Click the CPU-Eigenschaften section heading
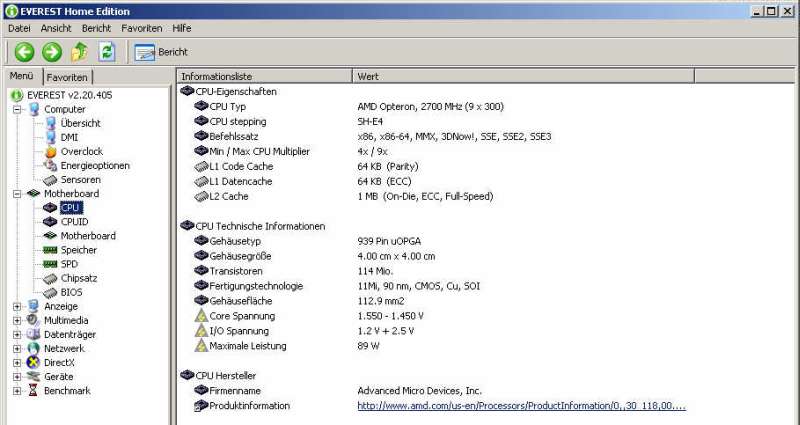The image size is (800, 425). (229, 92)
